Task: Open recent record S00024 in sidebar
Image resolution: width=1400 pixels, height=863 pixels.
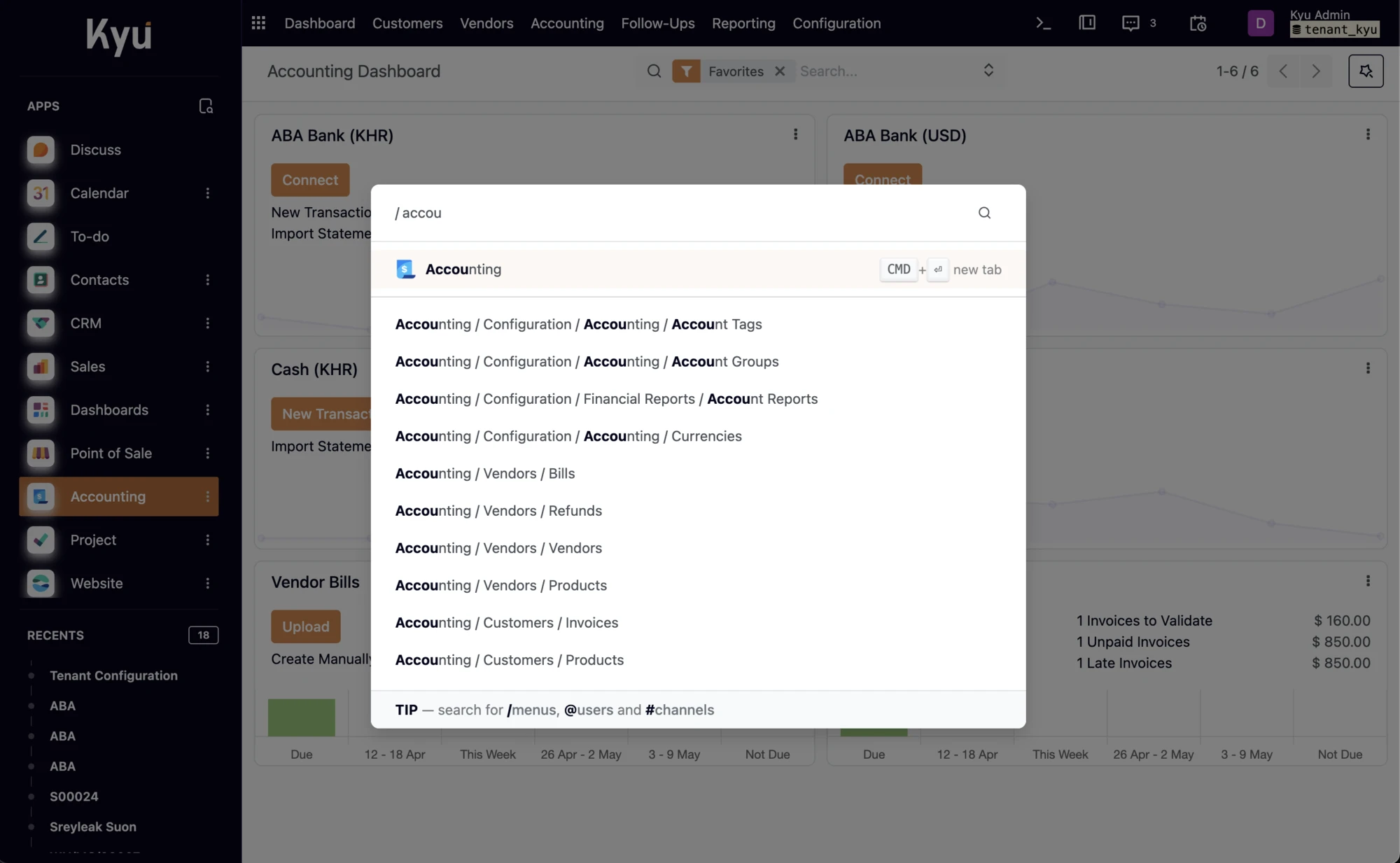Action: [73, 796]
